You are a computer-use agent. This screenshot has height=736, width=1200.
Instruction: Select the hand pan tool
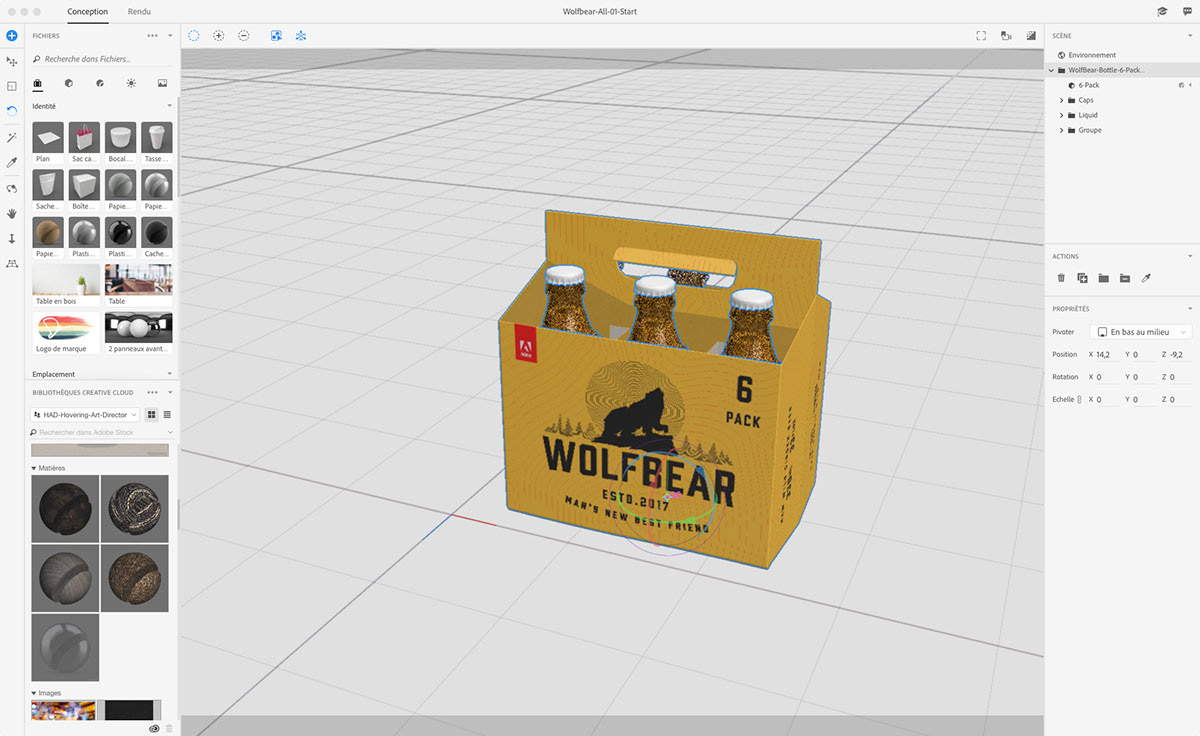pos(12,213)
